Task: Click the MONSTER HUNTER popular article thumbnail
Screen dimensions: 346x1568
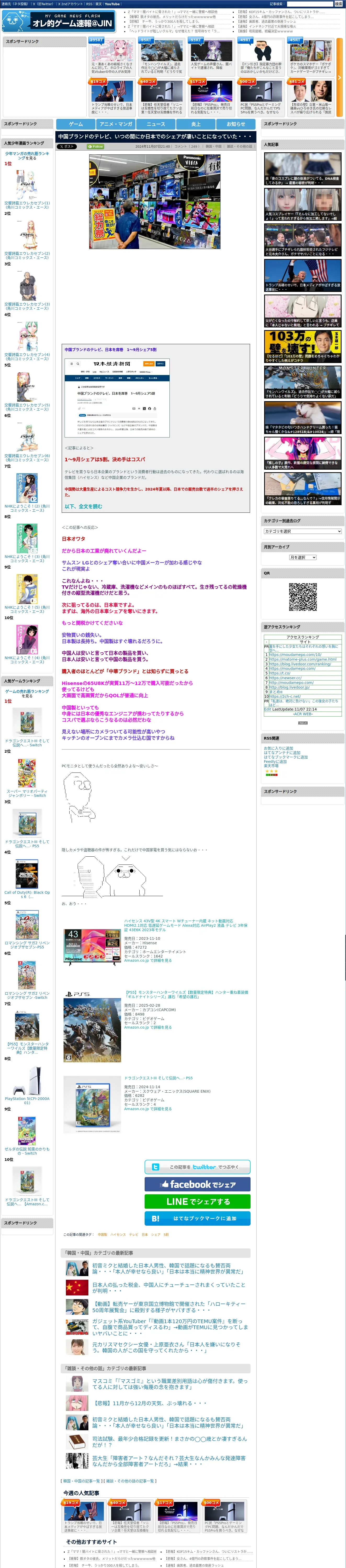Action: point(303,382)
